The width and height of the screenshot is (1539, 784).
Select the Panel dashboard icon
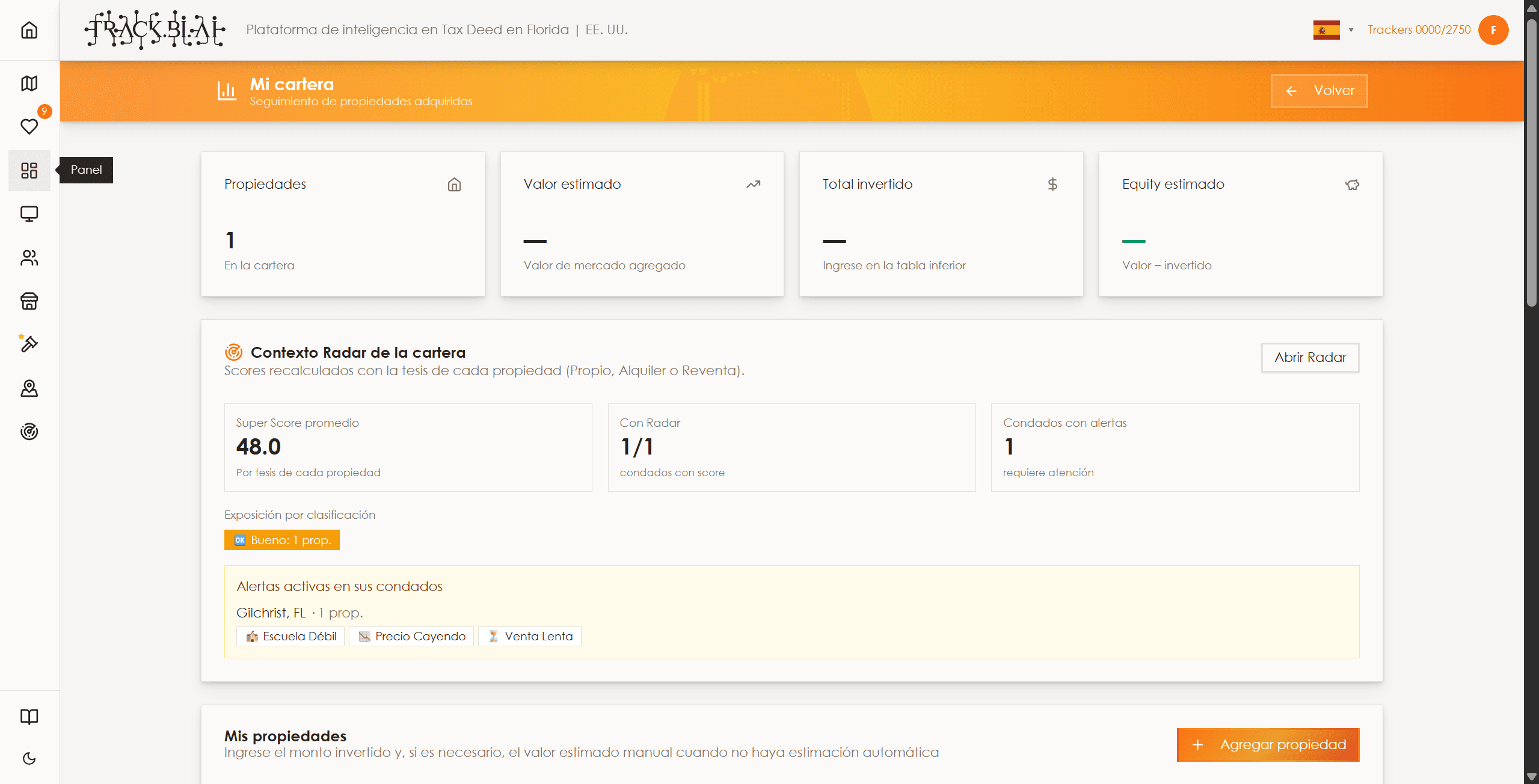29,170
